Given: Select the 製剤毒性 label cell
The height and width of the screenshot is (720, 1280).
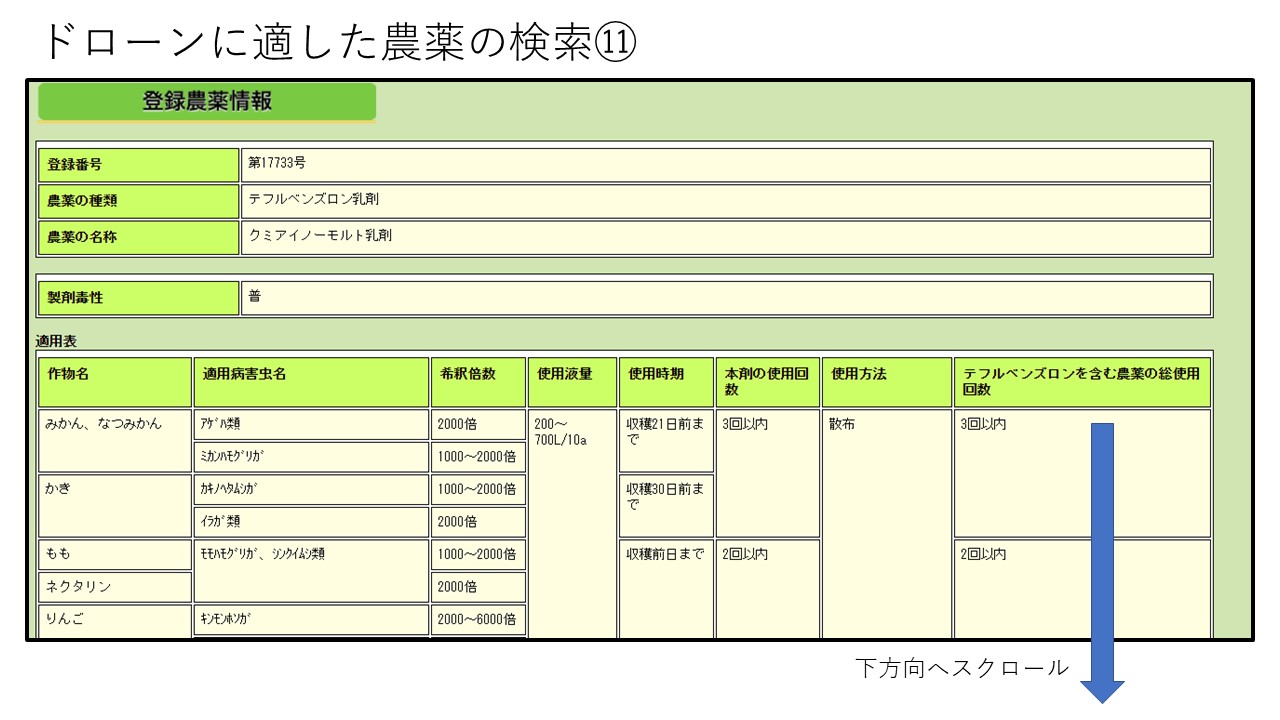Looking at the screenshot, I should point(138,298).
